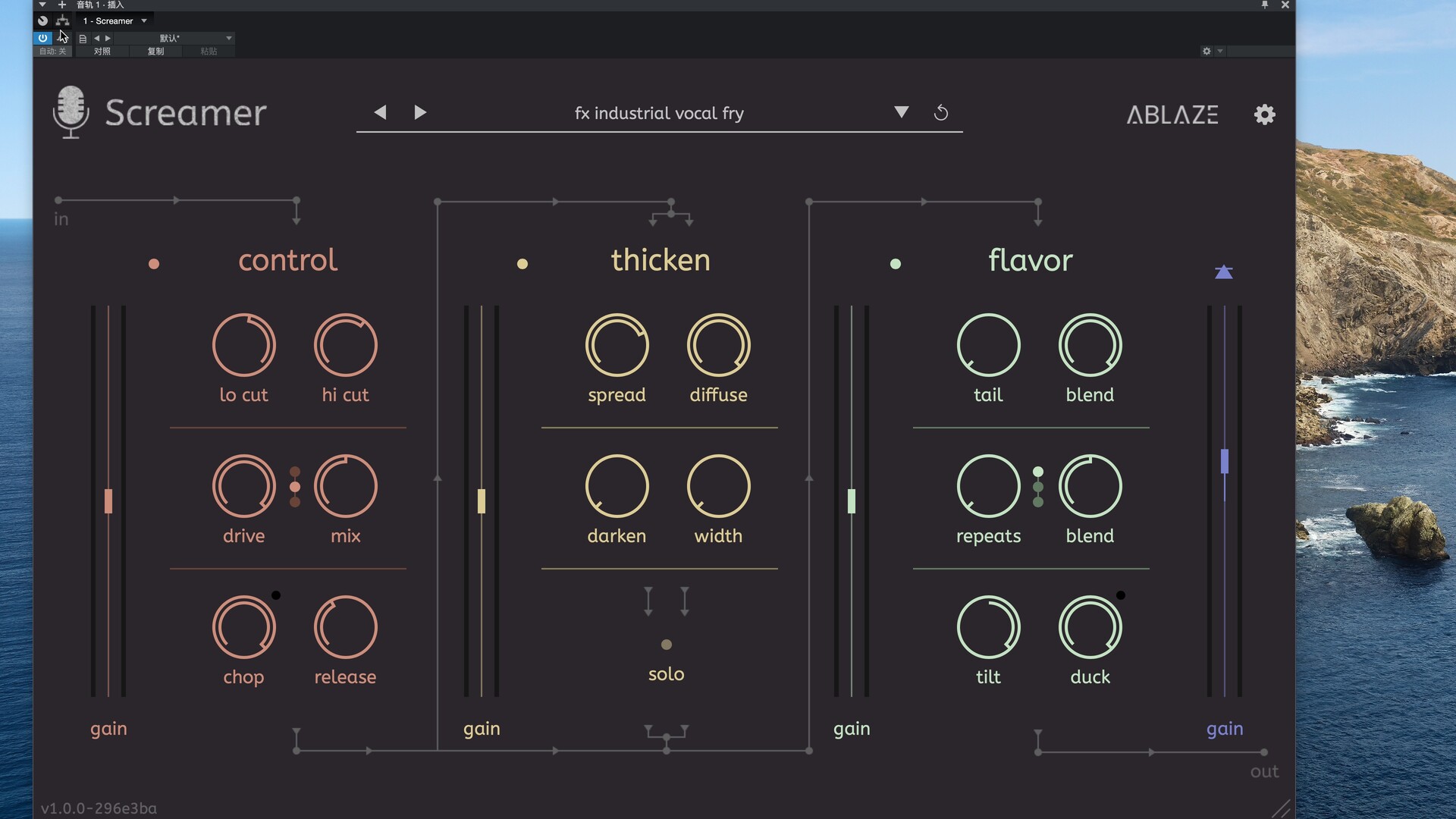Toggle the control section on/off dot

(x=154, y=264)
